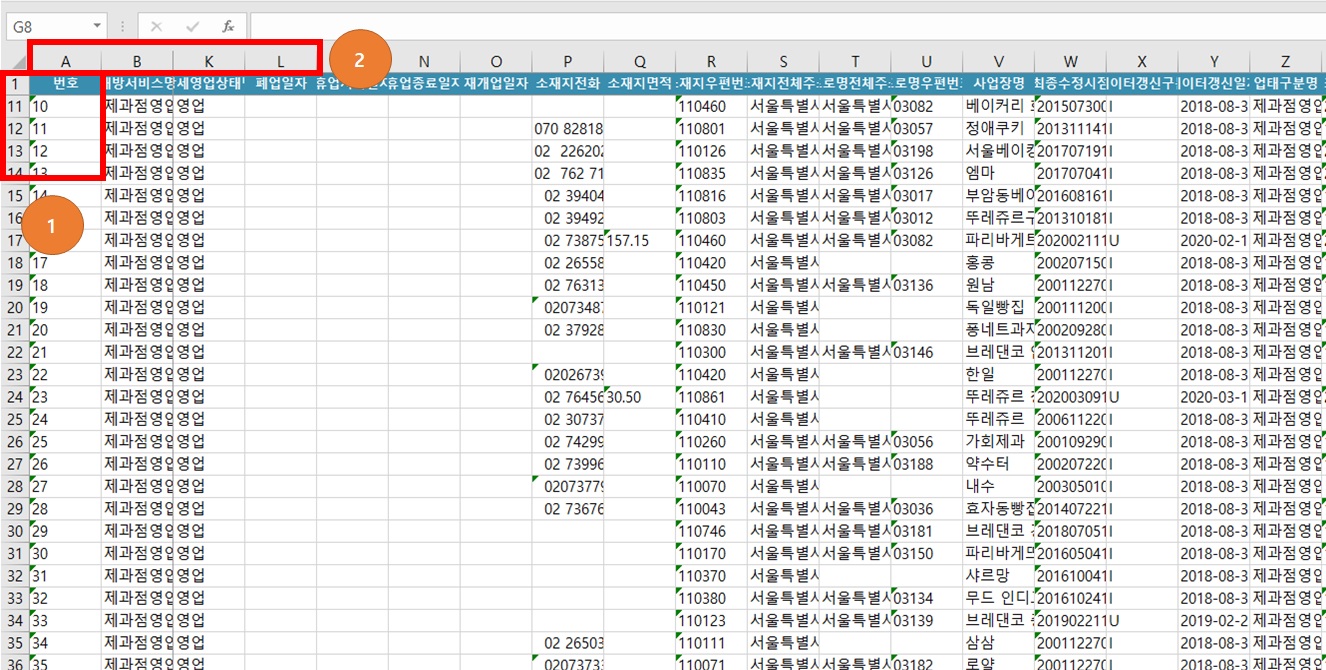Viewport: 1326px width, 670px height.
Task: Click the zip code cell 03198
Action: [927, 151]
